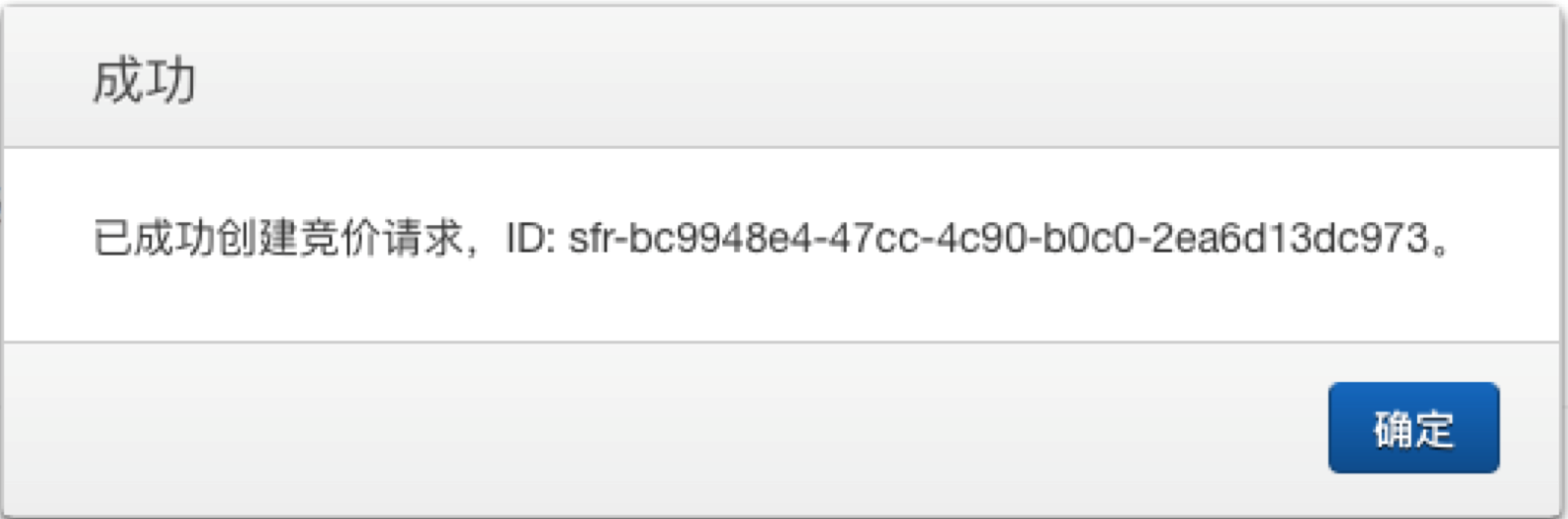Click the 竞价请求 words in message
The height and width of the screenshot is (519, 1568).
[380, 238]
